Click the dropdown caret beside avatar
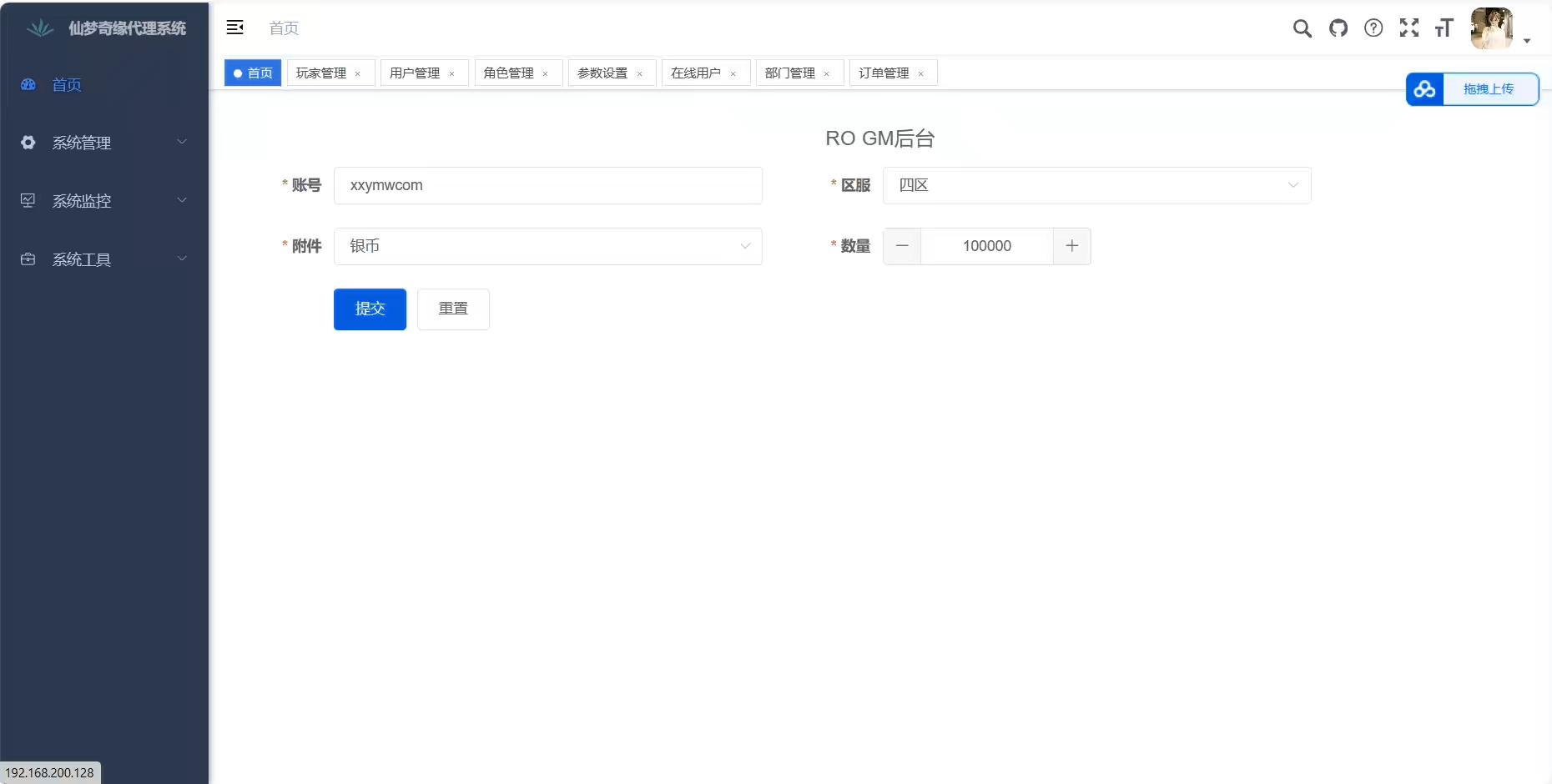 pos(1527,41)
